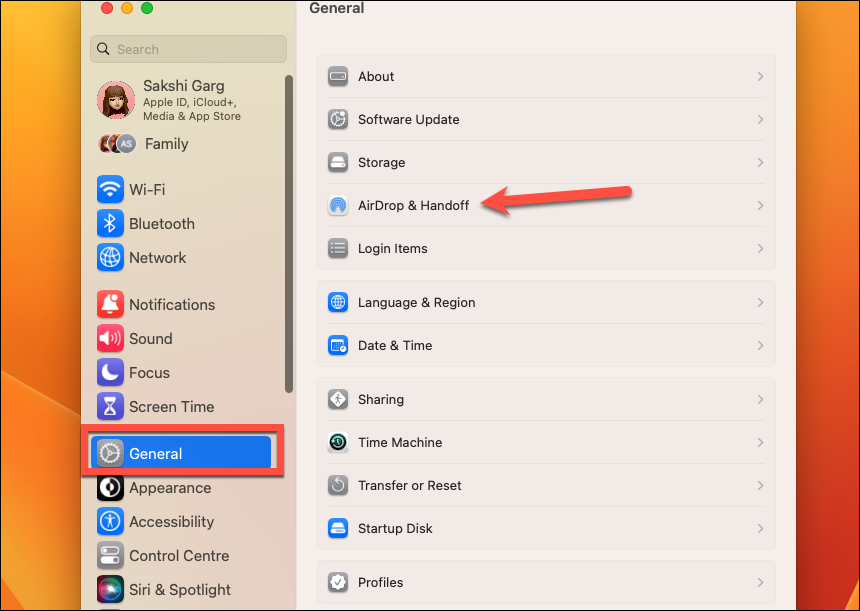Viewport: 860px width, 611px height.
Task: Click the Software Update gear icon
Action: pyautogui.click(x=338, y=119)
